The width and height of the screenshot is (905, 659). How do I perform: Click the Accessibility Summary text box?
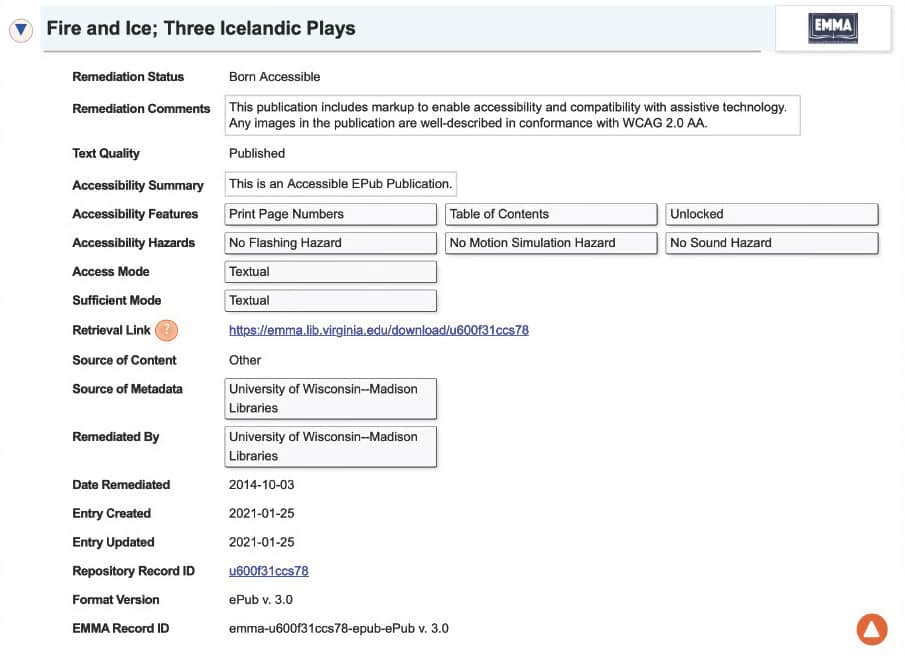click(340, 184)
